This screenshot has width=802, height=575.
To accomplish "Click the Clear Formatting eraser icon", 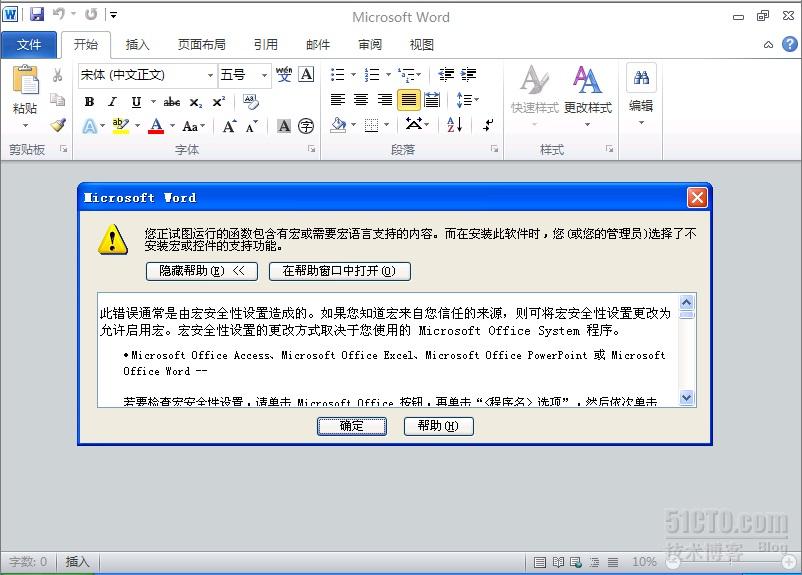I will click(x=251, y=101).
